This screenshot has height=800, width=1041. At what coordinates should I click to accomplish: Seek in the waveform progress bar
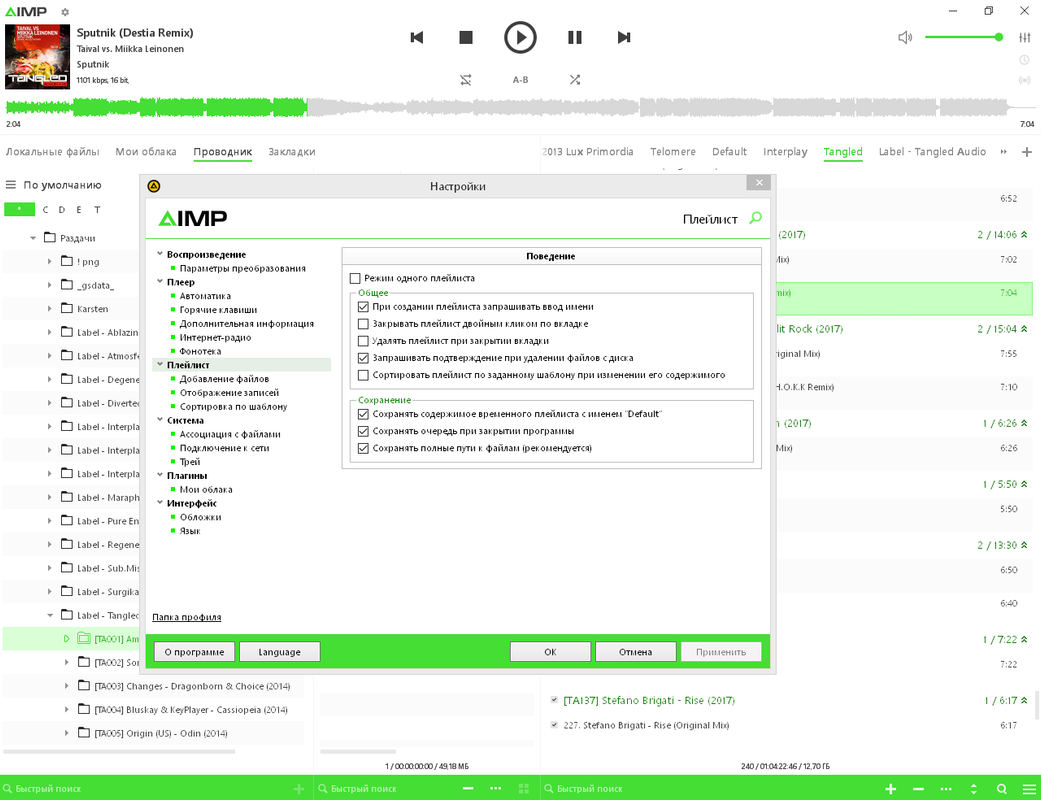tap(520, 108)
